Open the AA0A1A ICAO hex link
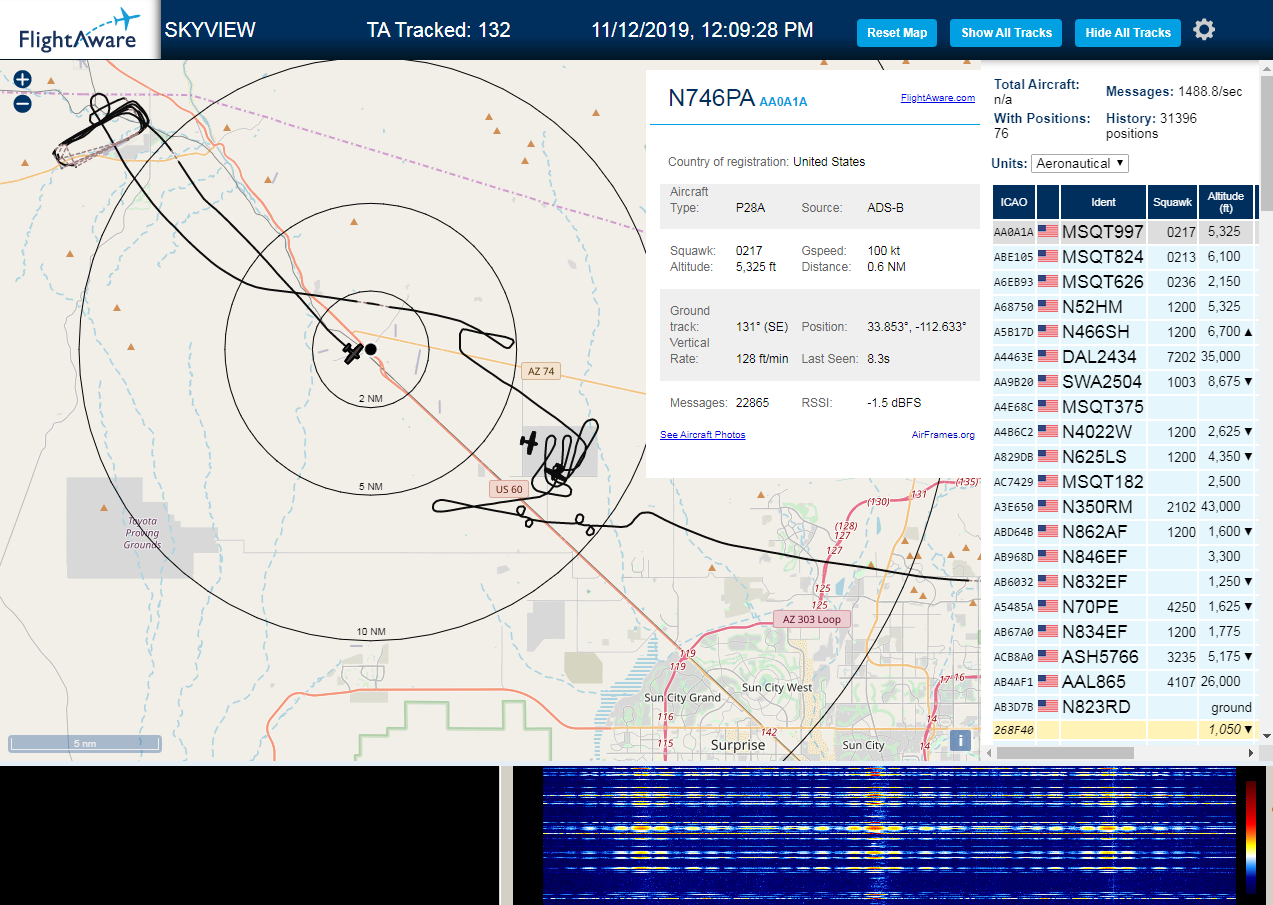The image size is (1273, 905). click(x=783, y=101)
